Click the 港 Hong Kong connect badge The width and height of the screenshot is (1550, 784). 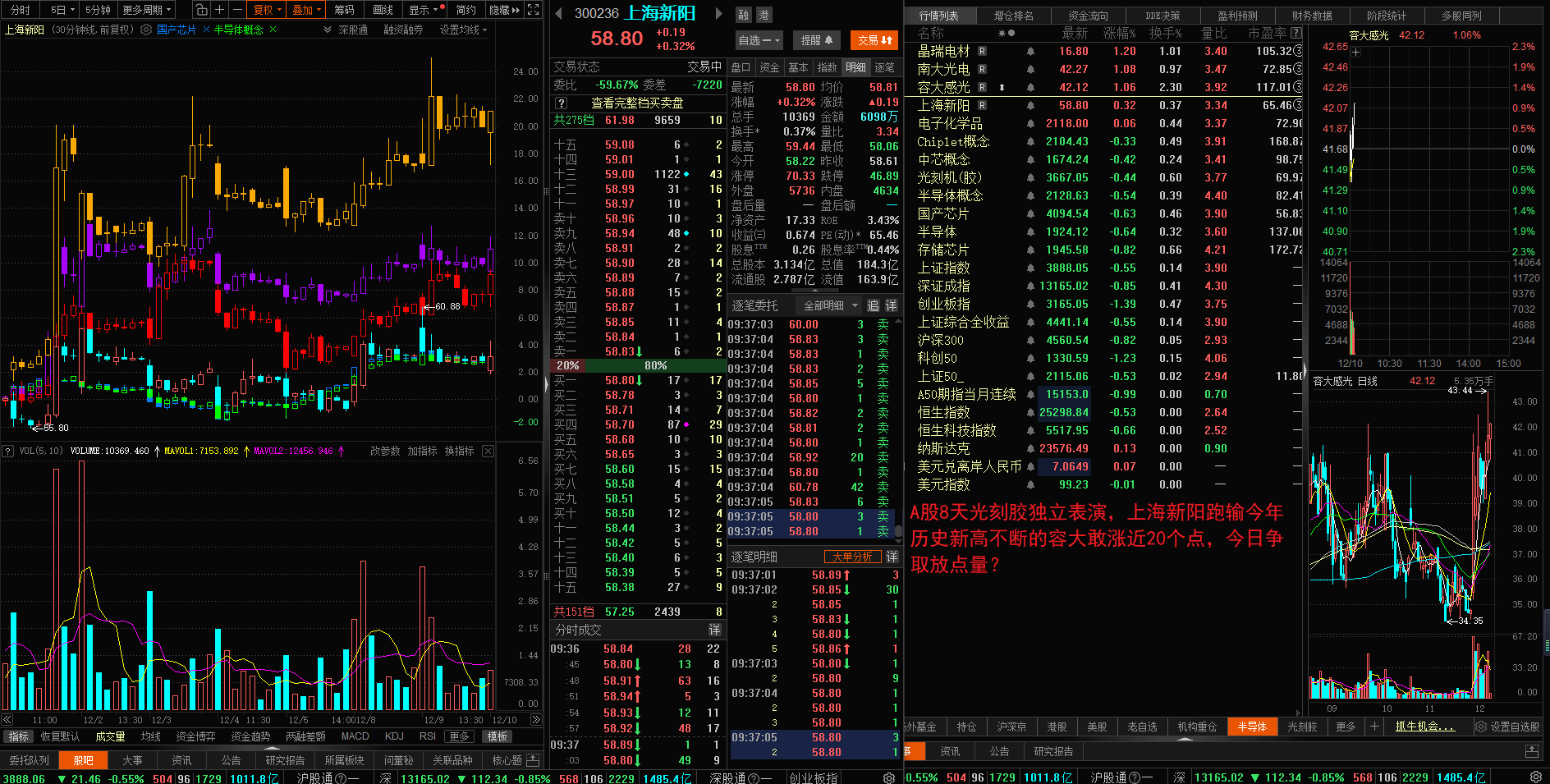click(763, 15)
